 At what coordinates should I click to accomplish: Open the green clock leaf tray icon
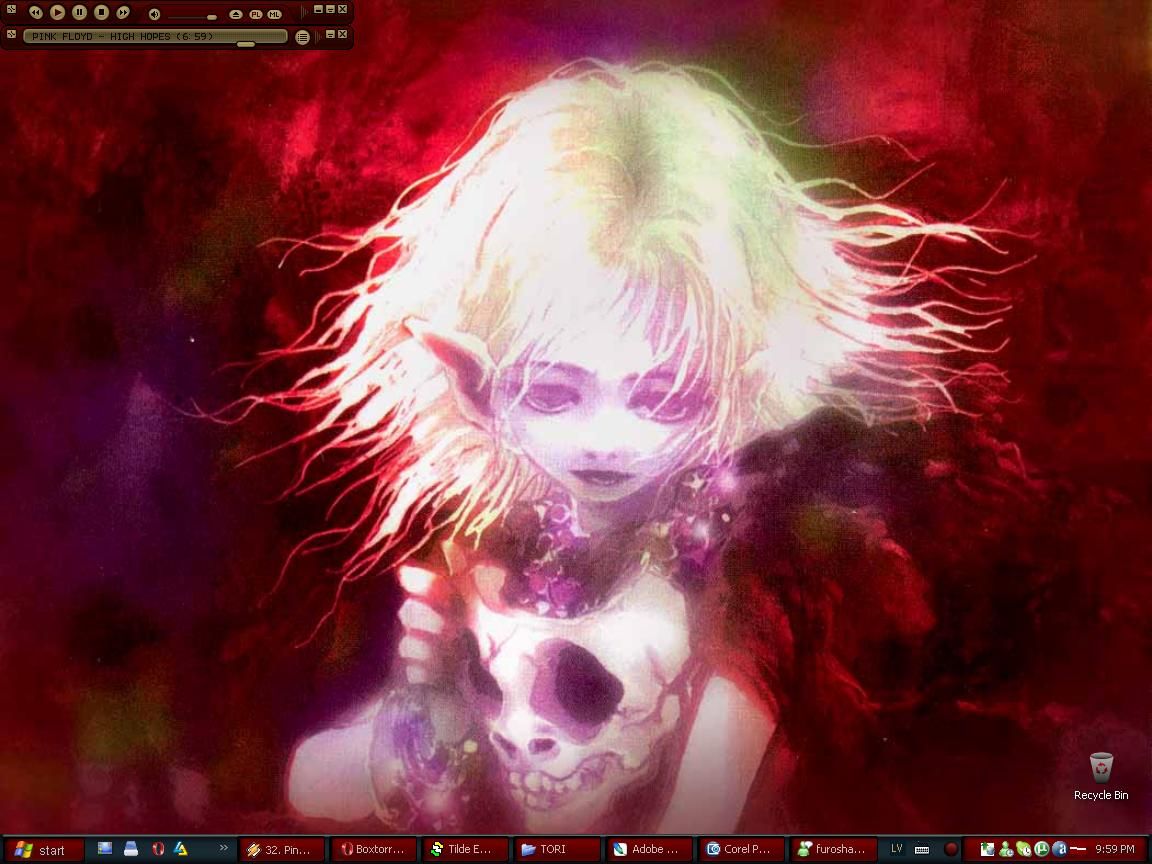pyautogui.click(x=1023, y=850)
